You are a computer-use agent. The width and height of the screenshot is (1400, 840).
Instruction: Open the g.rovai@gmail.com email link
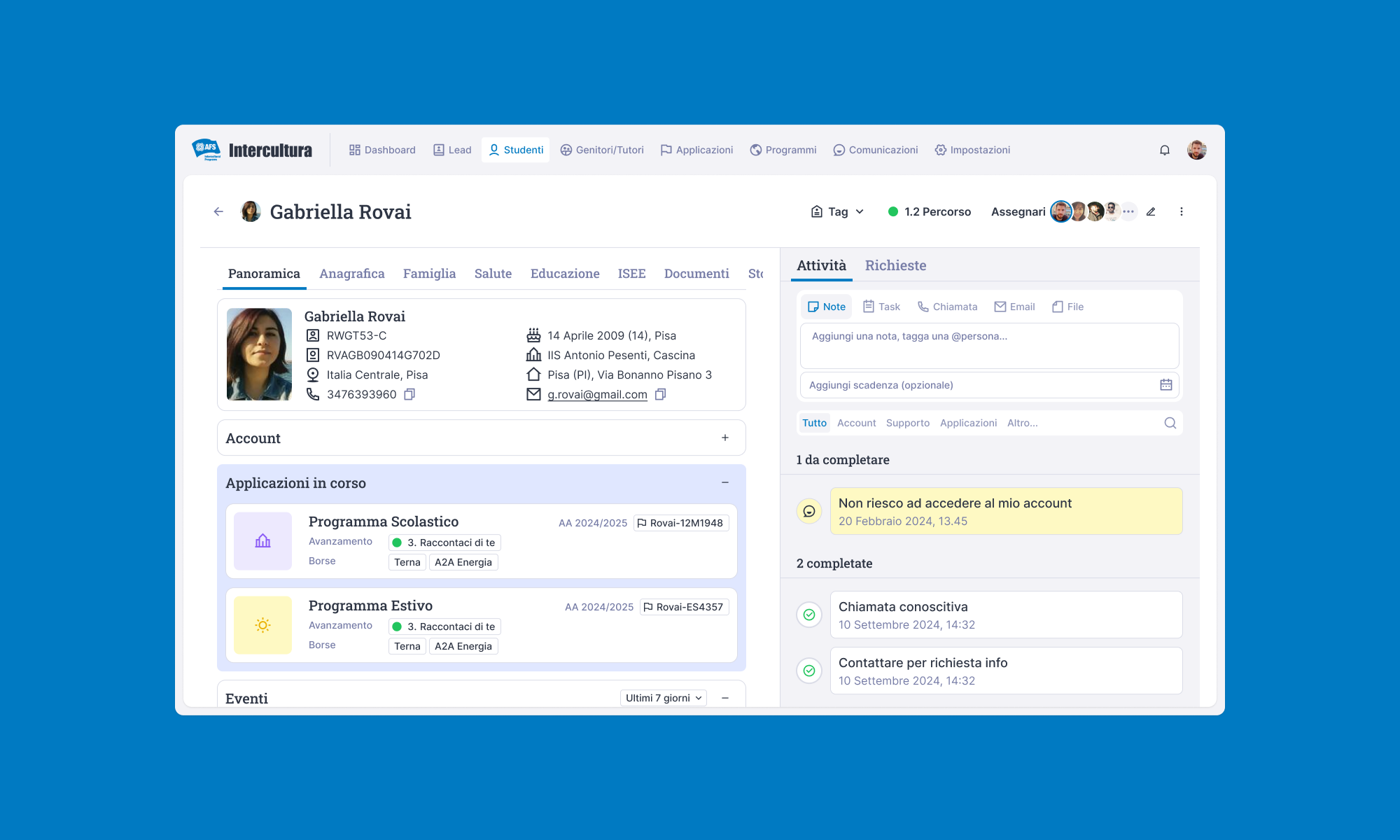tap(597, 394)
